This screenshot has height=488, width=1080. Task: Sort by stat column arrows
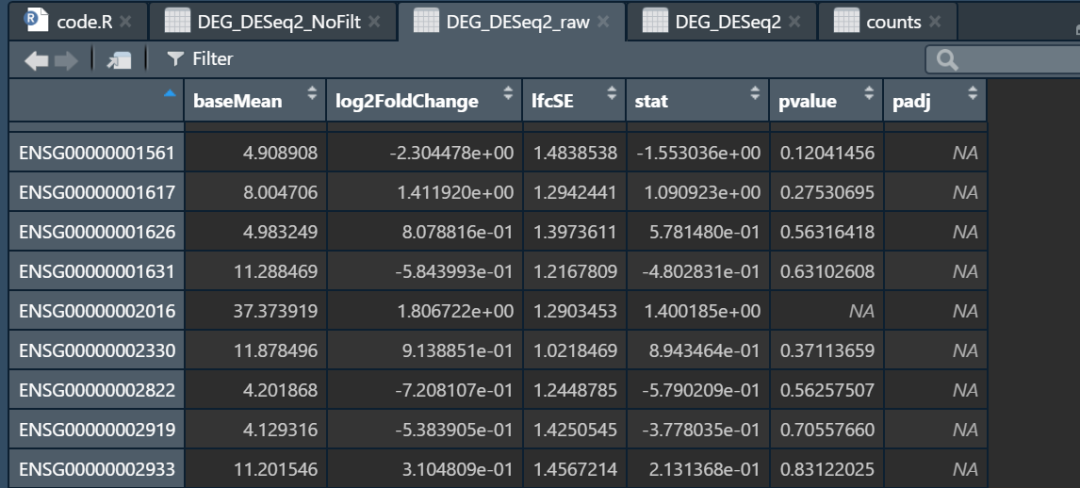click(755, 94)
